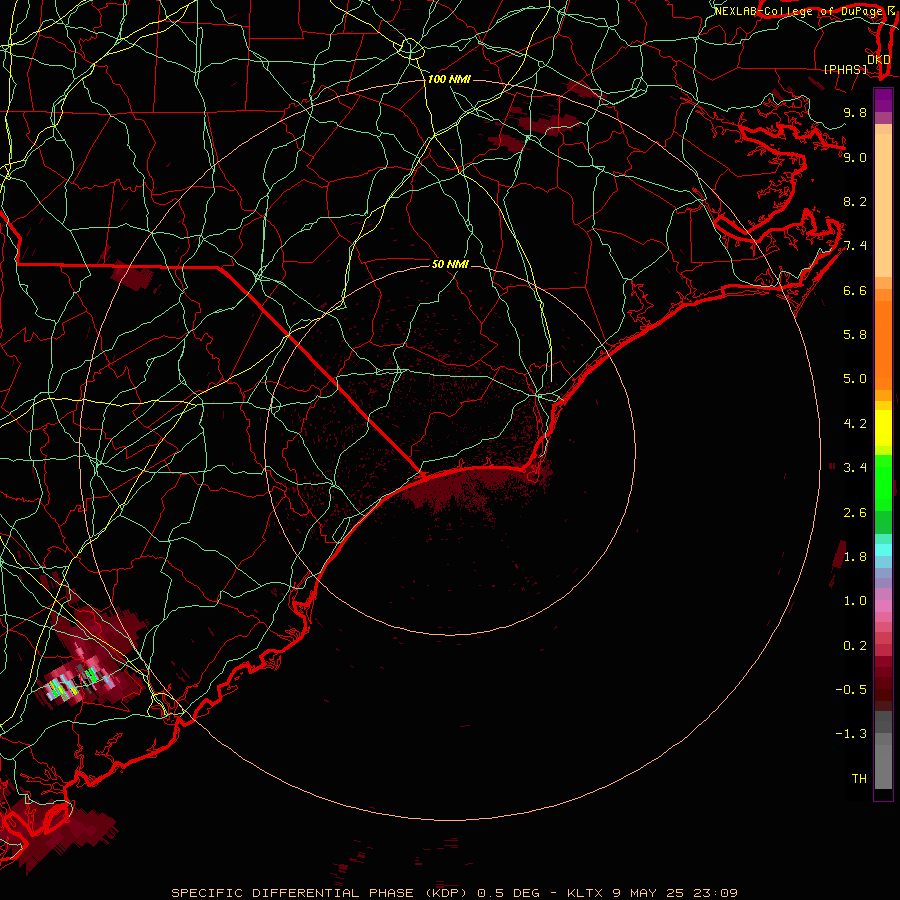
Task: Click the [PHAS] label above the color scale
Action: pyautogui.click(x=845, y=69)
